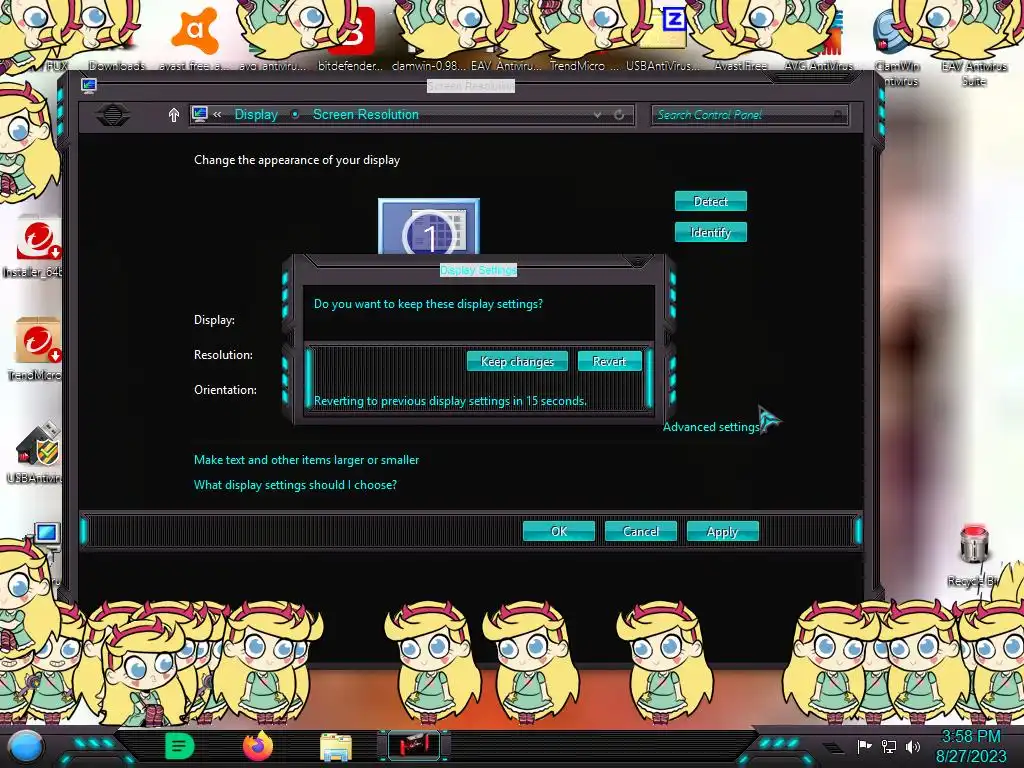
Task: Open What display settings should I choose link
Action: point(295,485)
